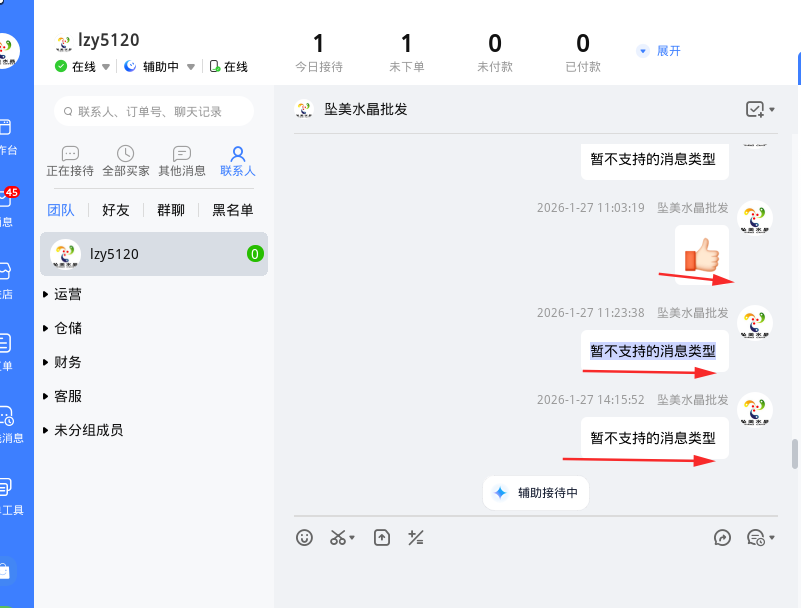Click the 今日接待 count 1

(x=318, y=44)
